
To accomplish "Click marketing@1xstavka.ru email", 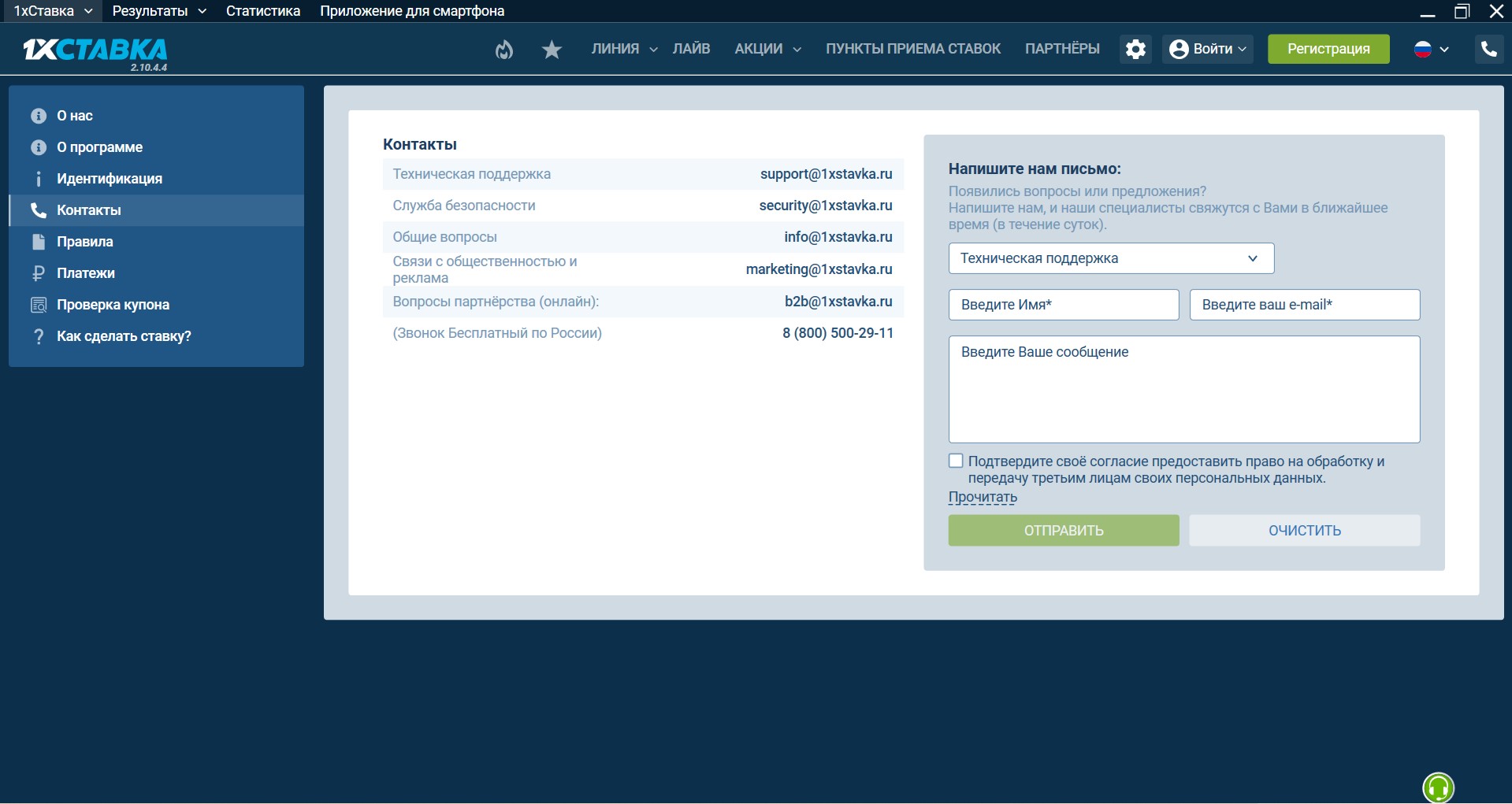I will [819, 269].
